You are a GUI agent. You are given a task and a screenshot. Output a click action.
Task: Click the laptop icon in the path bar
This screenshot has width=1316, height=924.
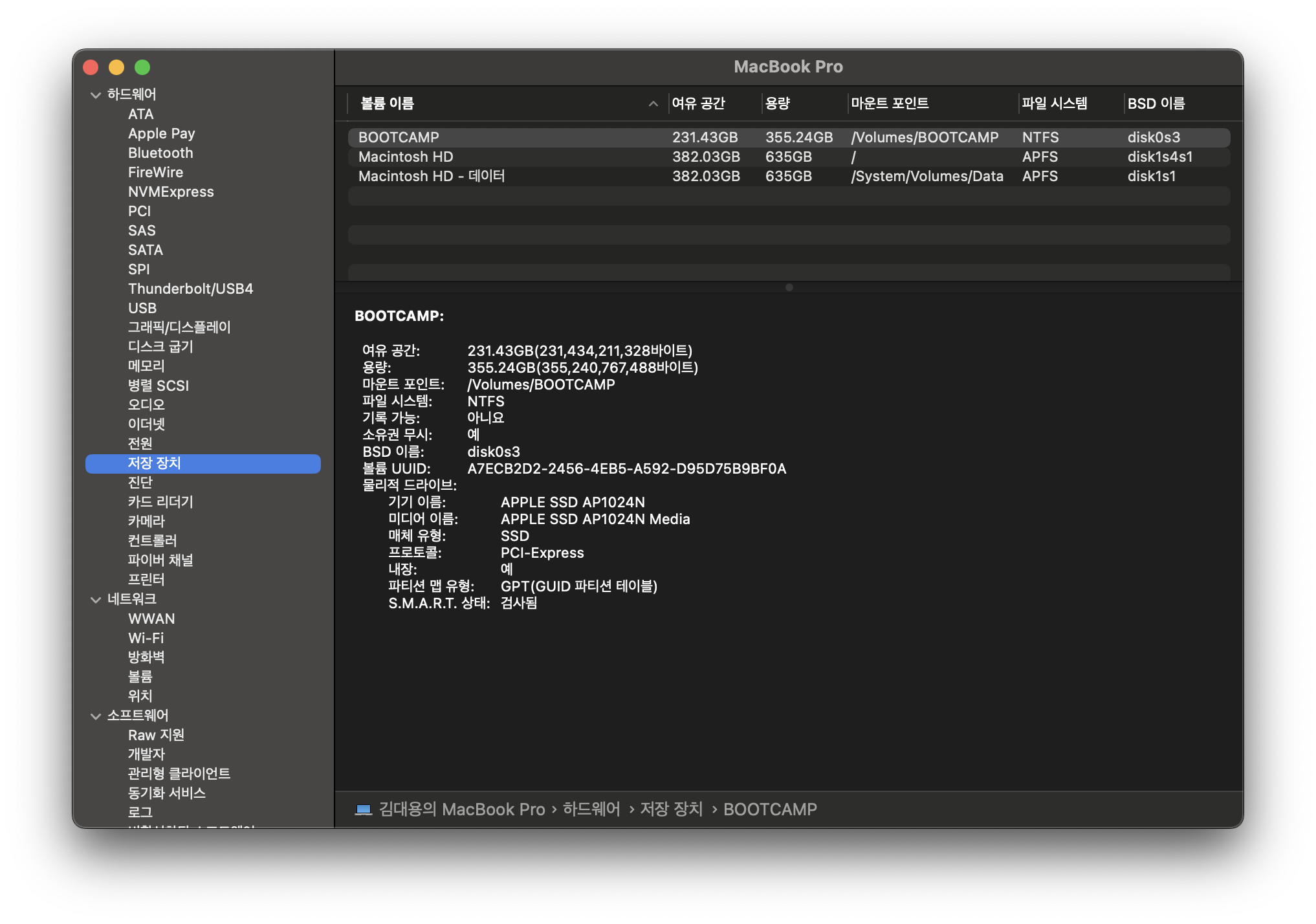pyautogui.click(x=364, y=809)
